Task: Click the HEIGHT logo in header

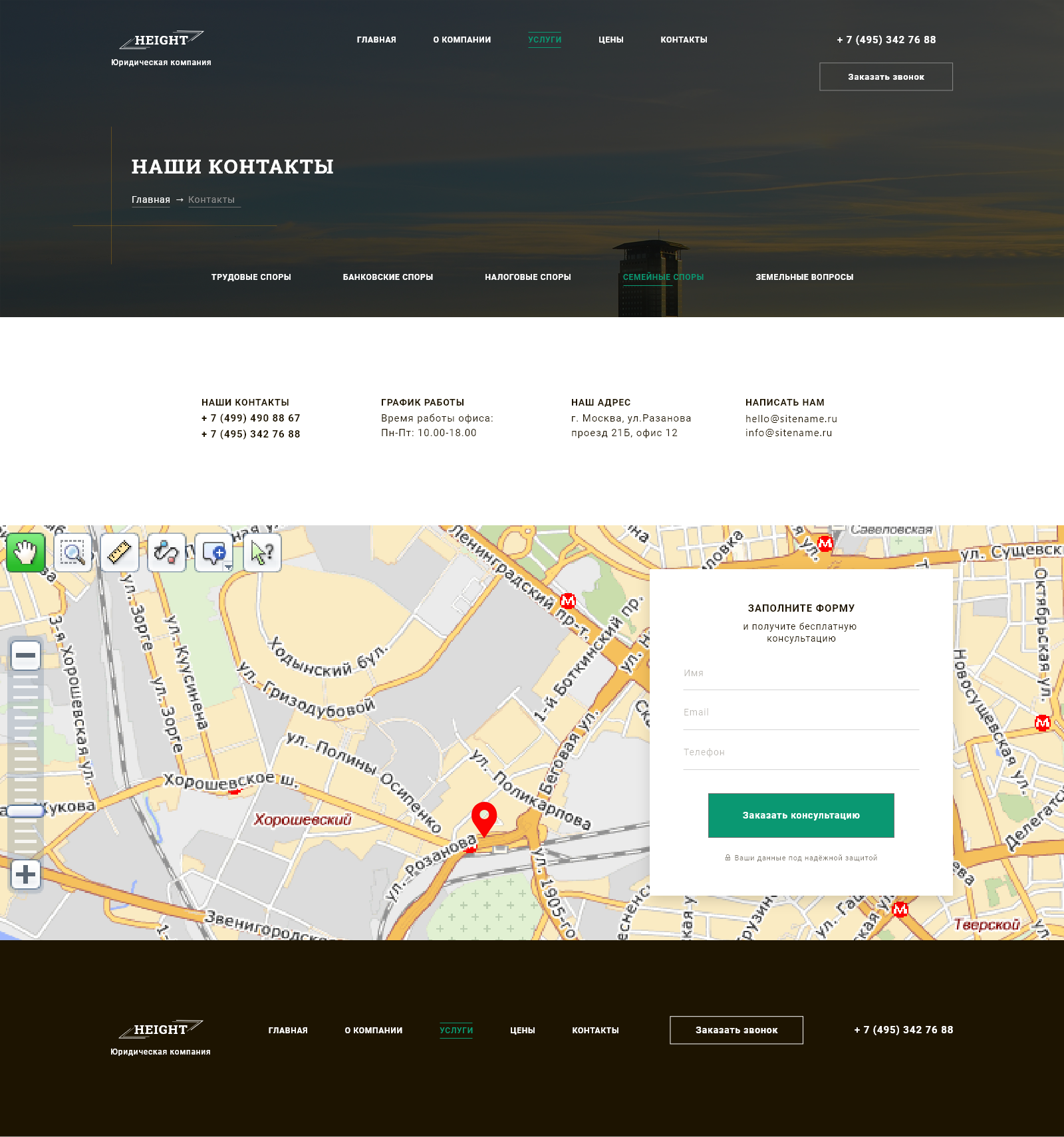Action: [x=162, y=40]
